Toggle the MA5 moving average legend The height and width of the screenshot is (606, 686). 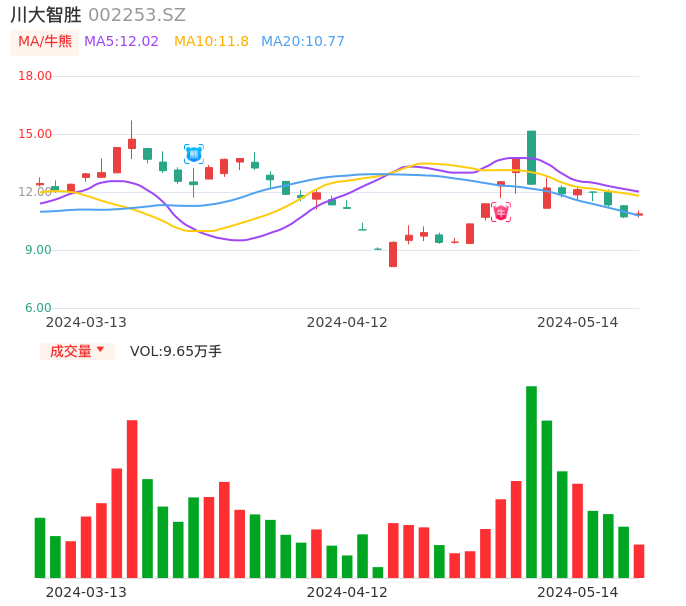tap(121, 41)
